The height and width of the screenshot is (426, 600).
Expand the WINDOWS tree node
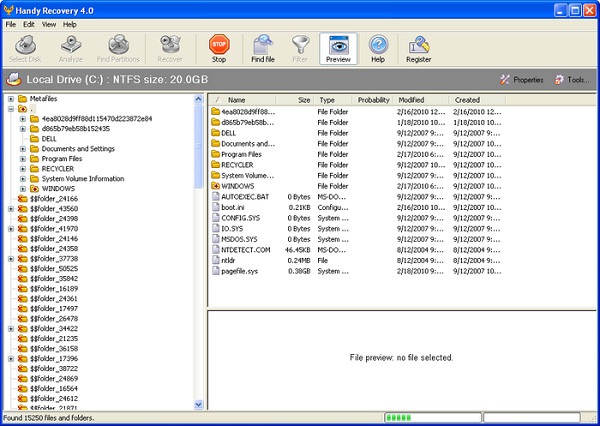23,188
